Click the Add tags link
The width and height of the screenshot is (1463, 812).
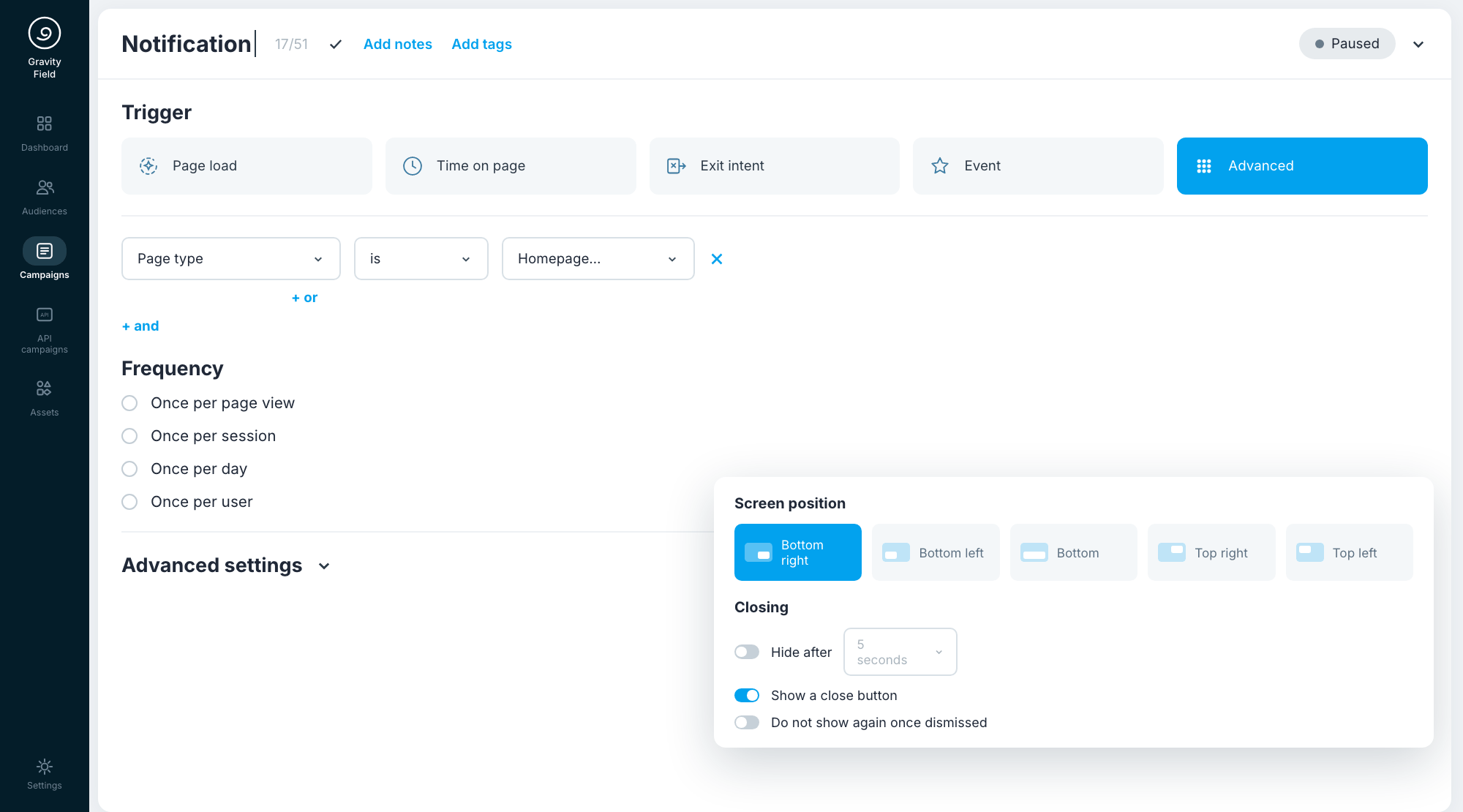tap(482, 44)
